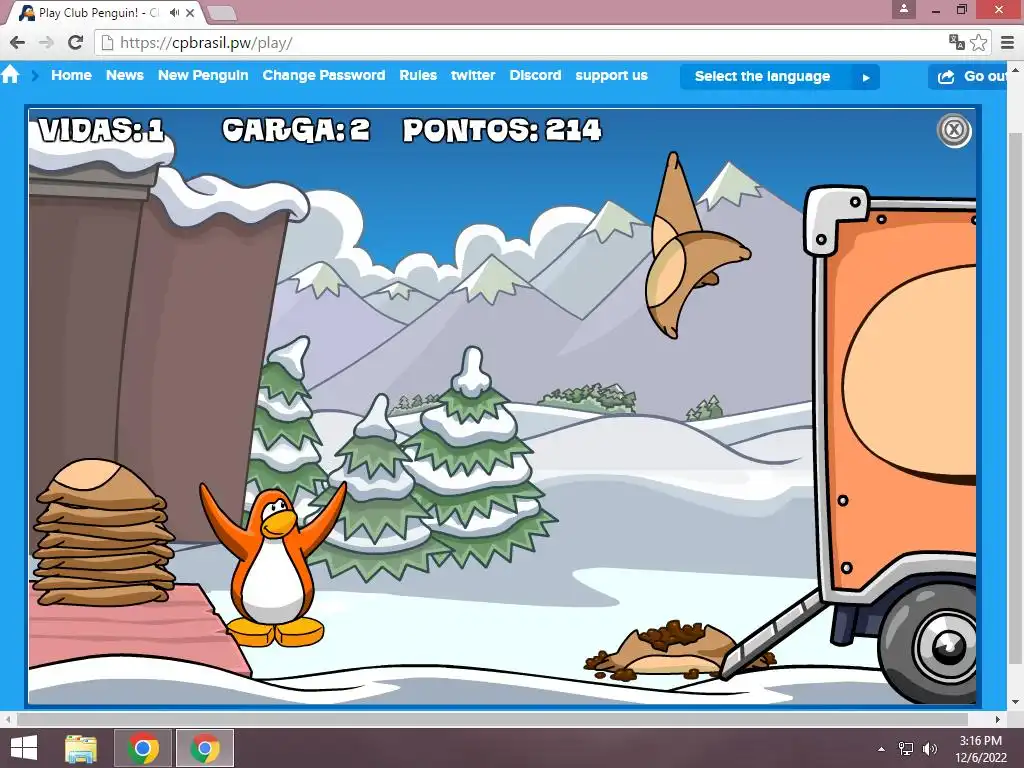The image size is (1024, 768).
Task: Open the Windows Start button
Action: [24, 748]
